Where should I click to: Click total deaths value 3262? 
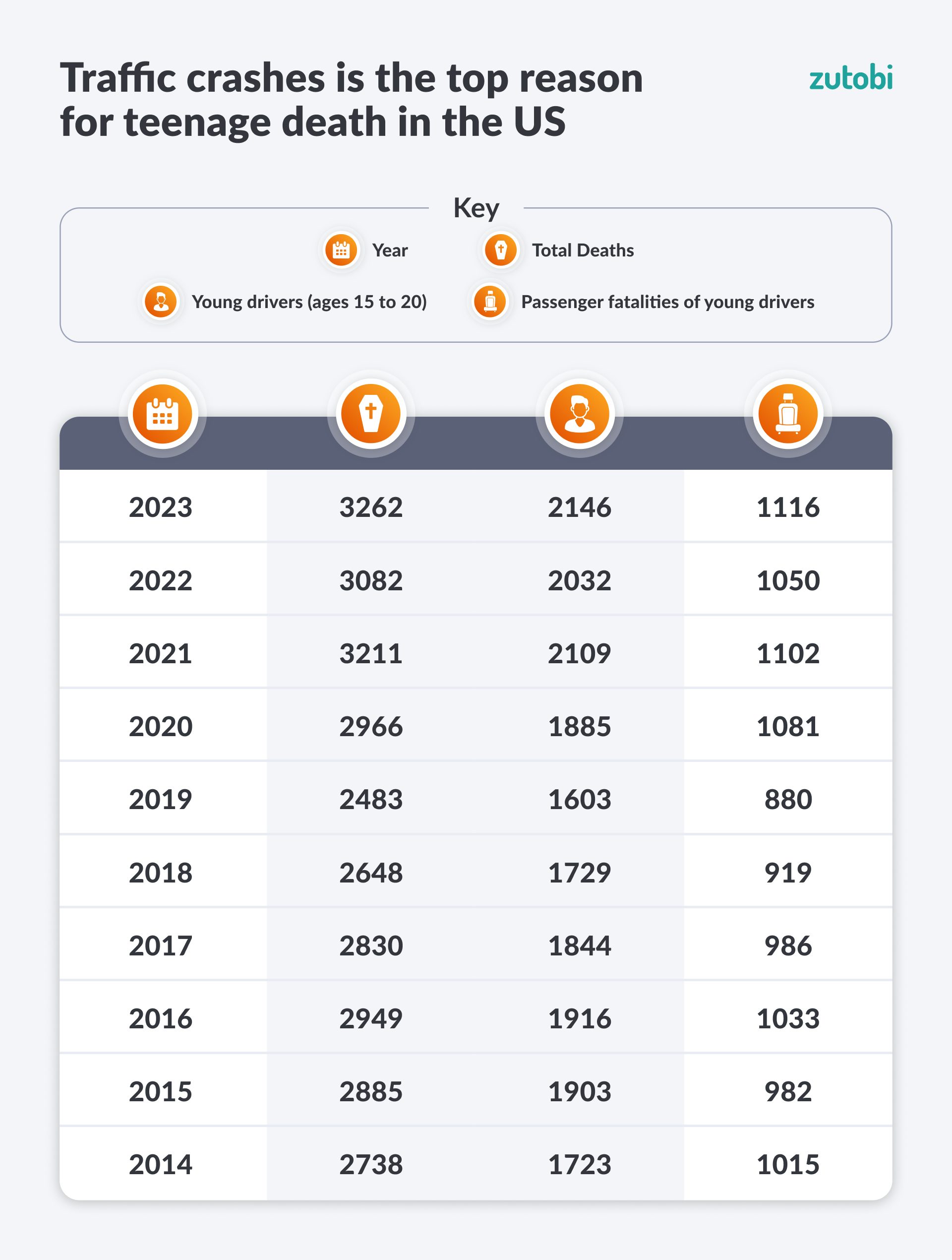tap(371, 507)
